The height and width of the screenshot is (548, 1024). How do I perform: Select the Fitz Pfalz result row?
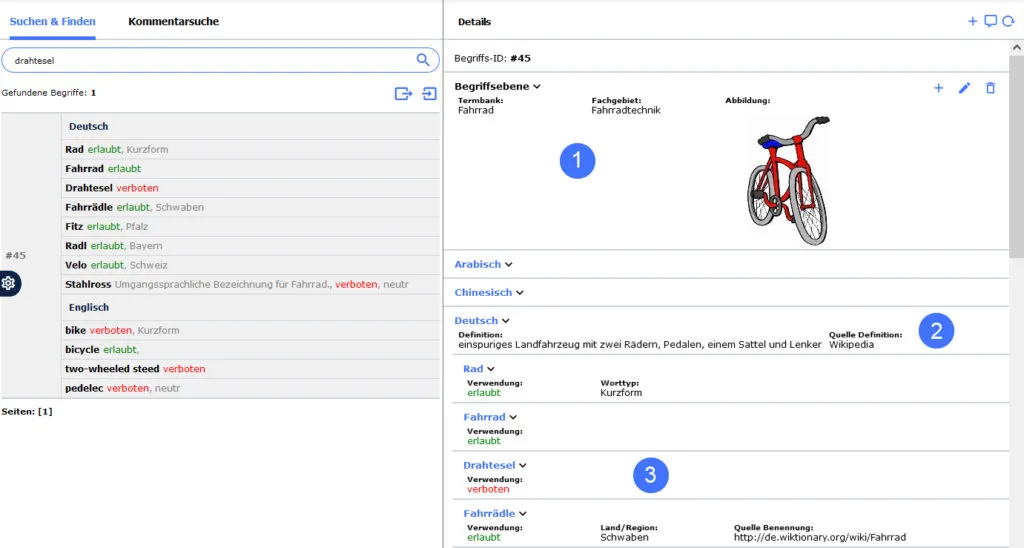click(251, 227)
